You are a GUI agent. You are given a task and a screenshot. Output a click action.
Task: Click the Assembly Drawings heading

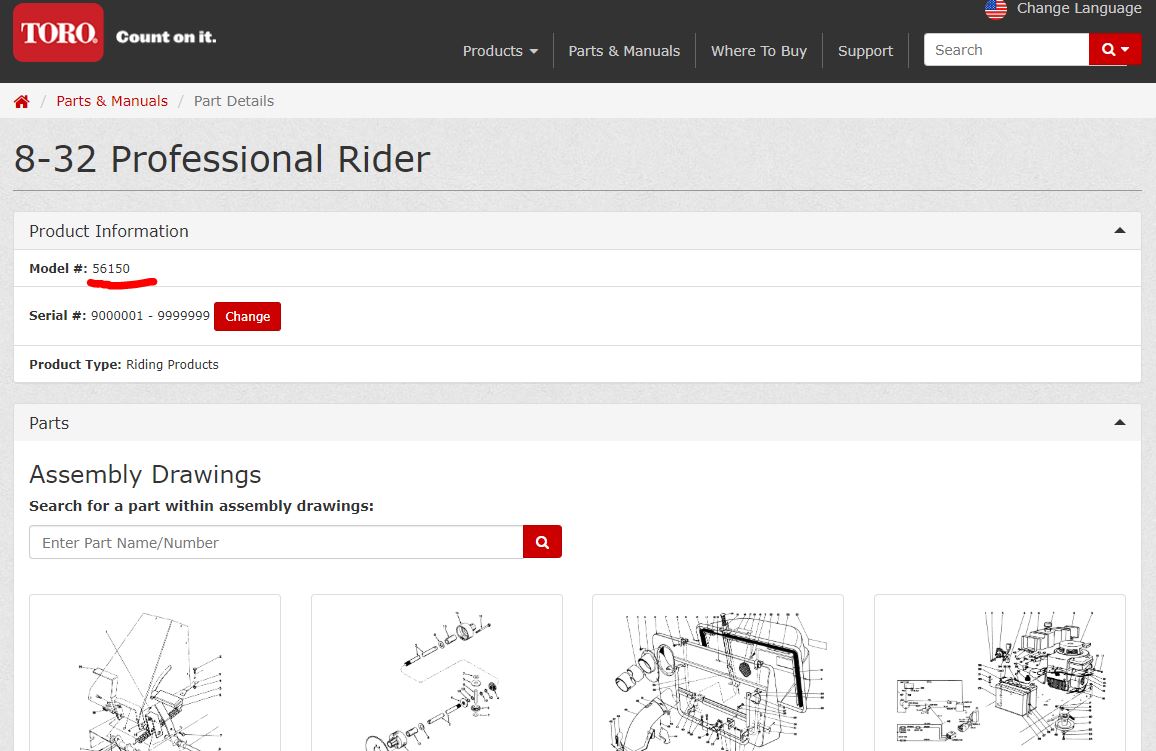pos(145,475)
